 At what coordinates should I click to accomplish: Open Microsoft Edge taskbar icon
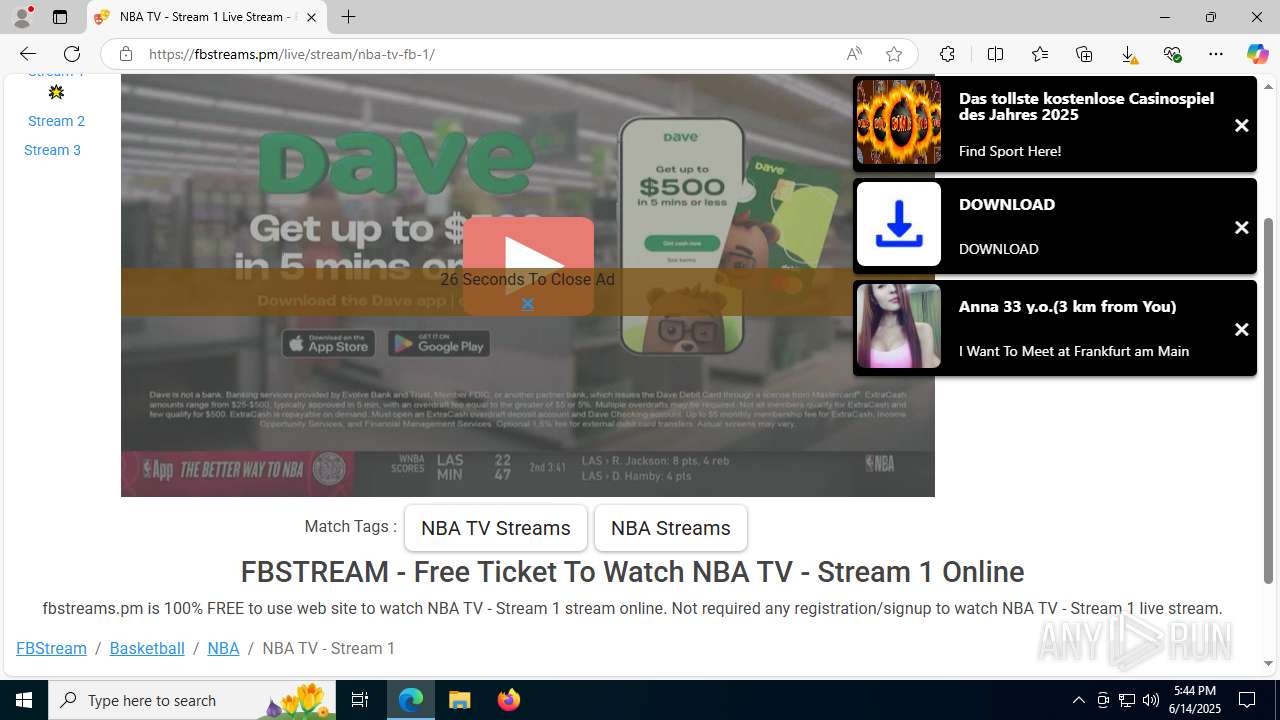(x=411, y=700)
